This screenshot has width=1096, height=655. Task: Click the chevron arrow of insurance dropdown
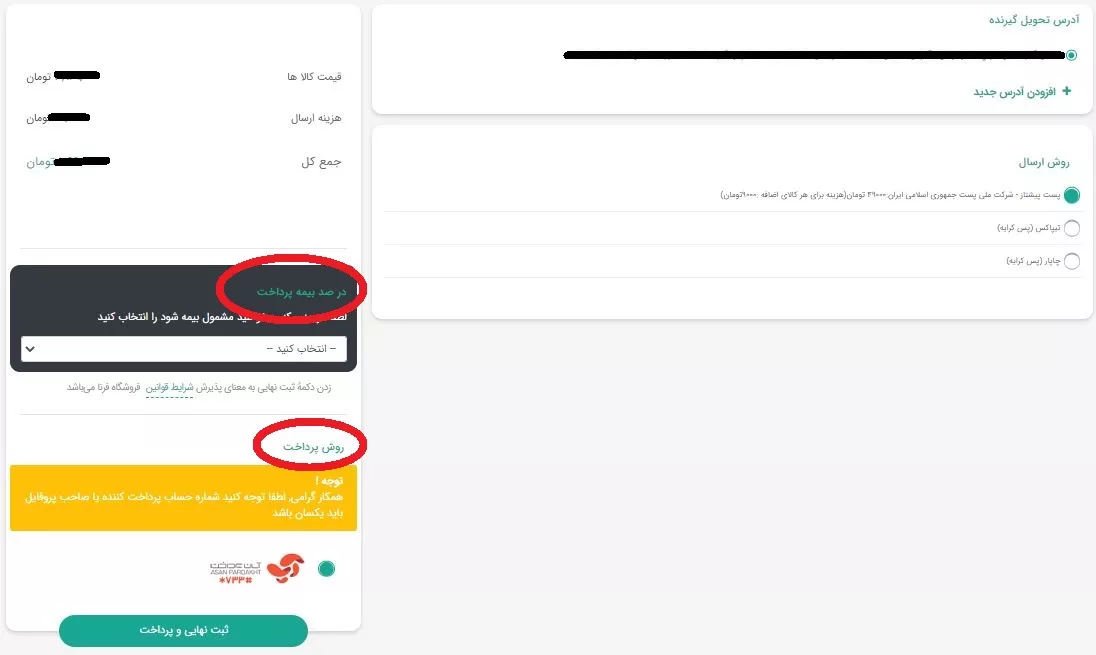click(x=30, y=349)
